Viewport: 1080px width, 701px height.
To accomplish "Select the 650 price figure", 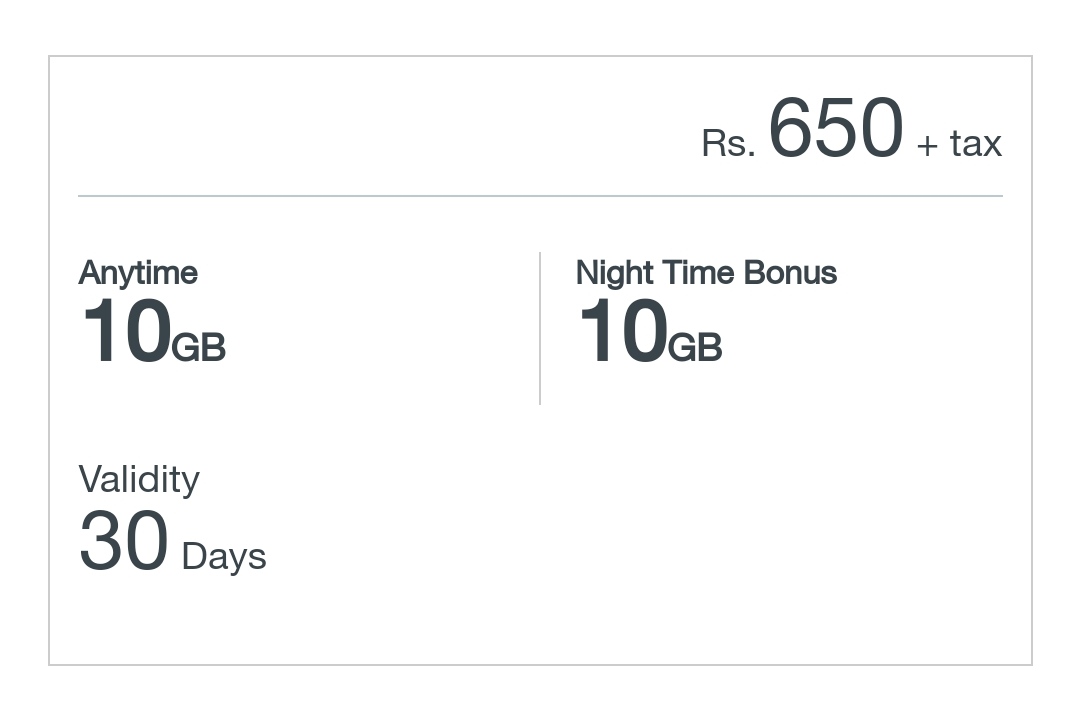I will pos(835,127).
